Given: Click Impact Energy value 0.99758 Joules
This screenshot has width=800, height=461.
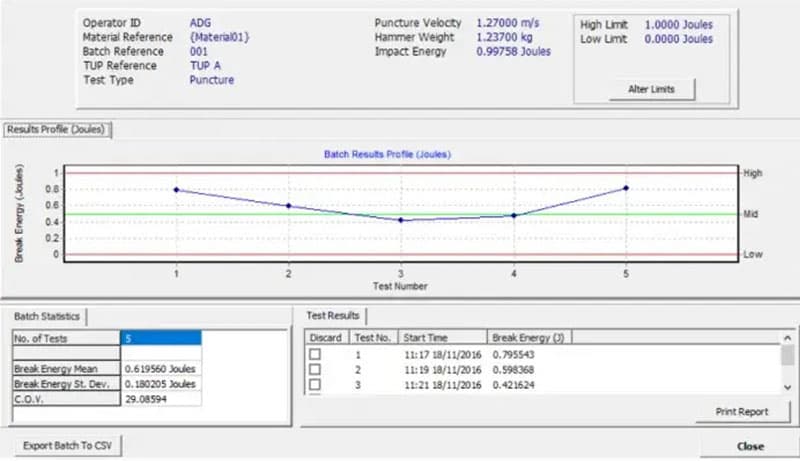Looking at the screenshot, I should click(x=513, y=52).
